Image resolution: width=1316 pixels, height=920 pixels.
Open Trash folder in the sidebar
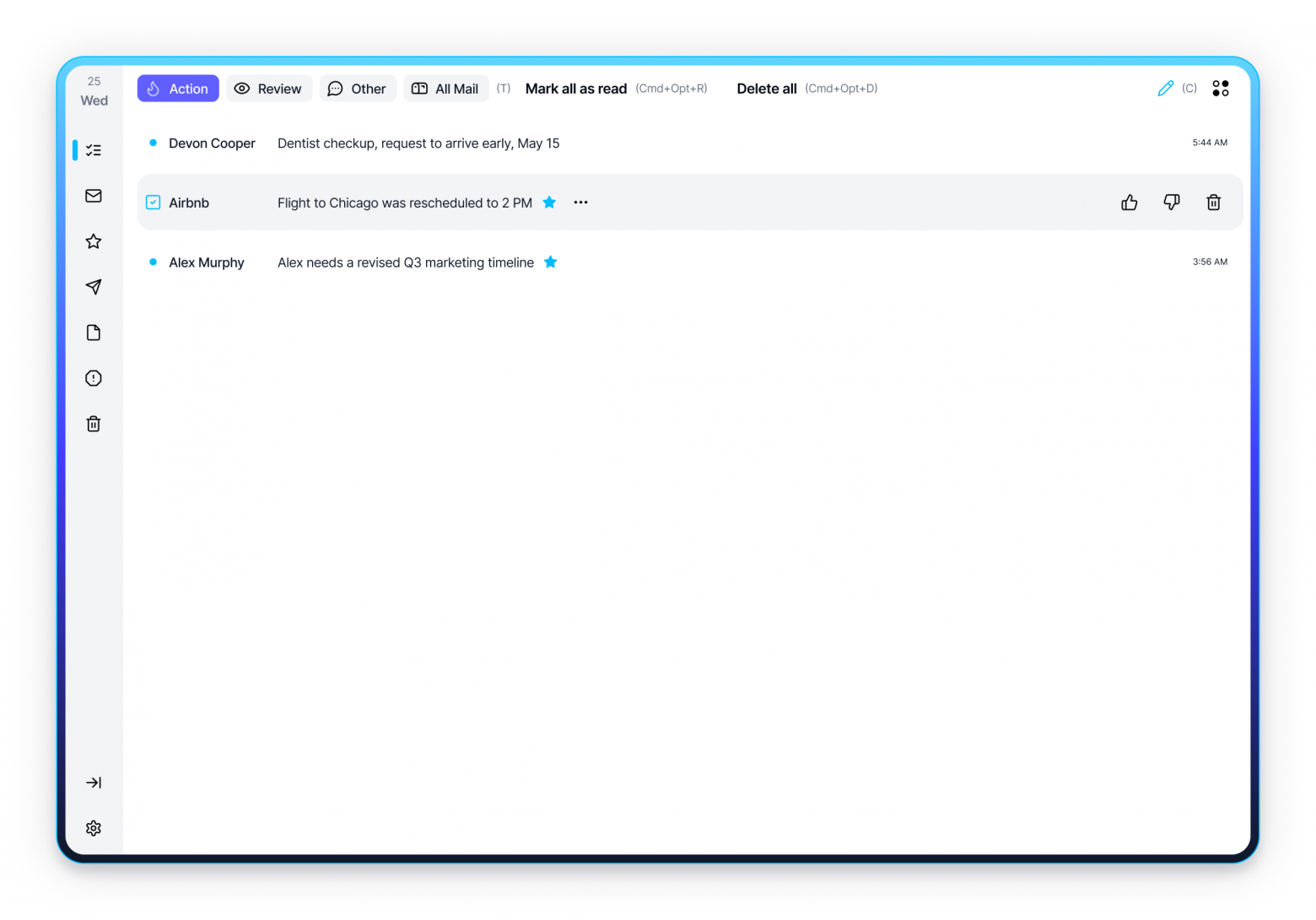click(x=94, y=424)
